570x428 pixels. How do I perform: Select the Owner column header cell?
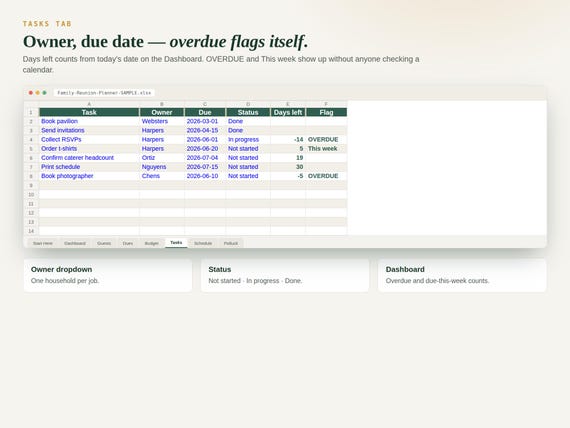[x=162, y=112]
